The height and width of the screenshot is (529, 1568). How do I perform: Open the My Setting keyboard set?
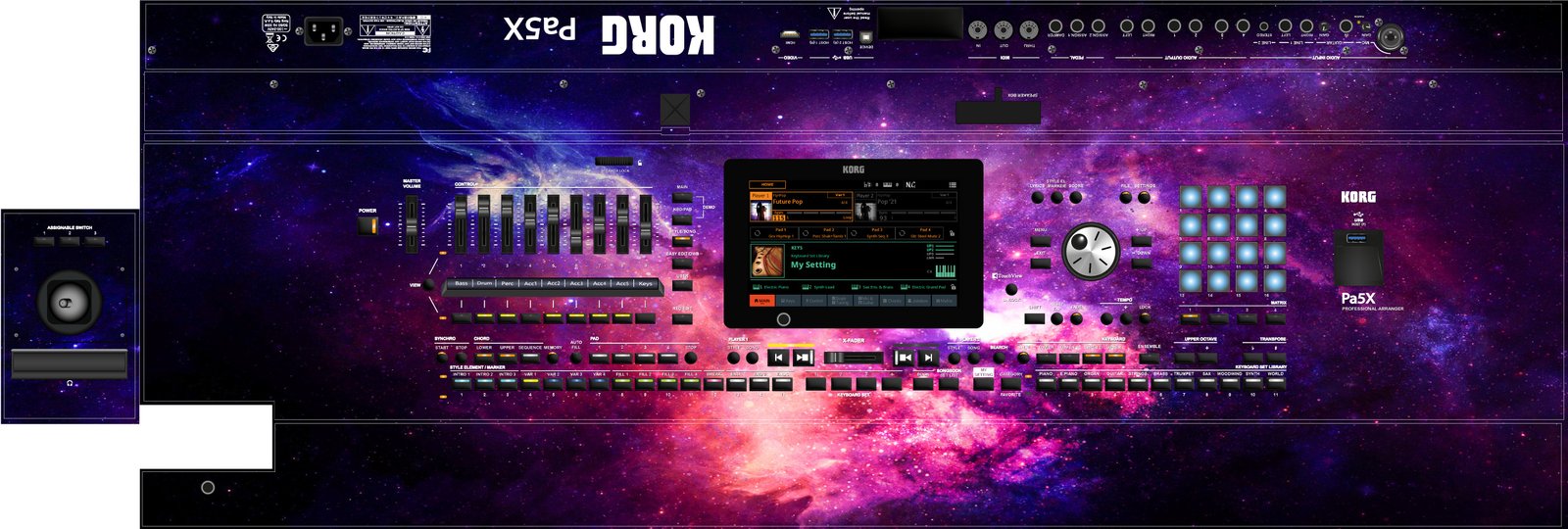(813, 264)
